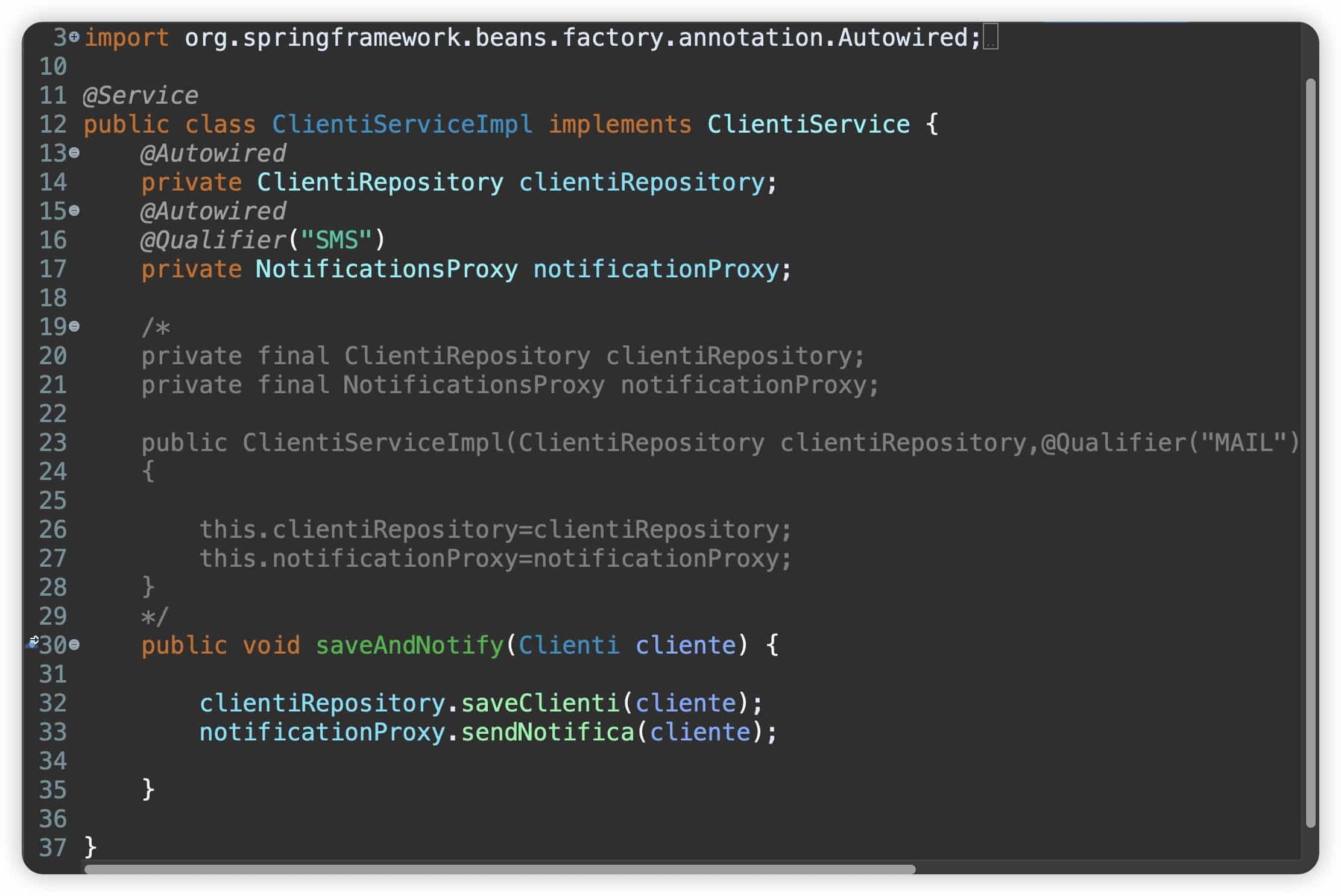The image size is (1341, 896).
Task: Click the commented 'final' keyword on line 20
Action: [x=293, y=356]
